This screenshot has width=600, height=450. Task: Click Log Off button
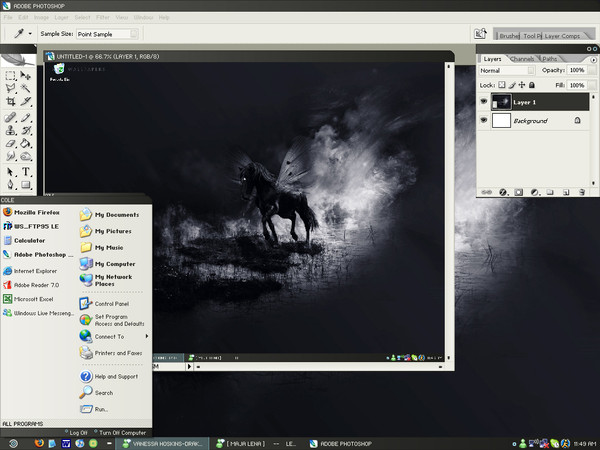click(76, 432)
